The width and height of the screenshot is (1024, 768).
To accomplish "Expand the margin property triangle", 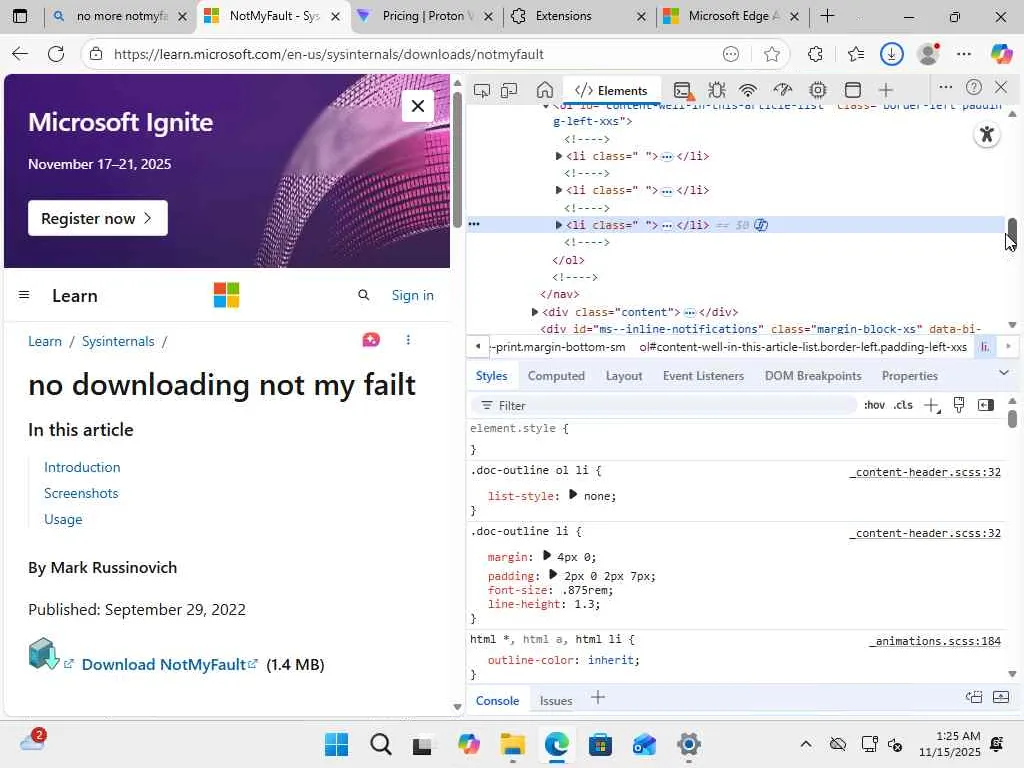I will (547, 556).
